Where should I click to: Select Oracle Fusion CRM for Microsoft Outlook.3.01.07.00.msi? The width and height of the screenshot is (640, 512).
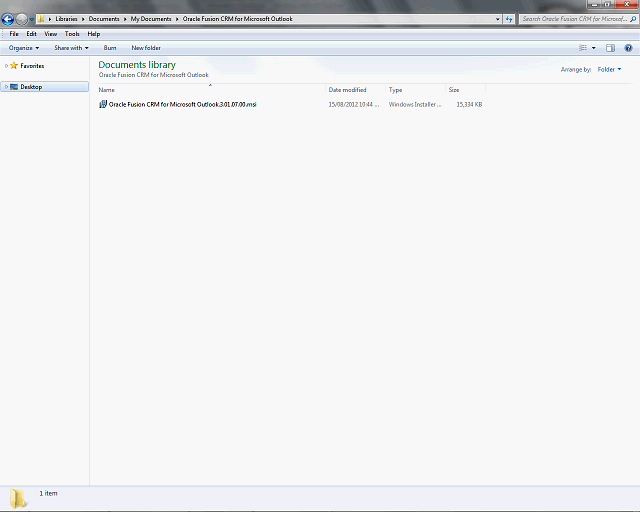(182, 105)
